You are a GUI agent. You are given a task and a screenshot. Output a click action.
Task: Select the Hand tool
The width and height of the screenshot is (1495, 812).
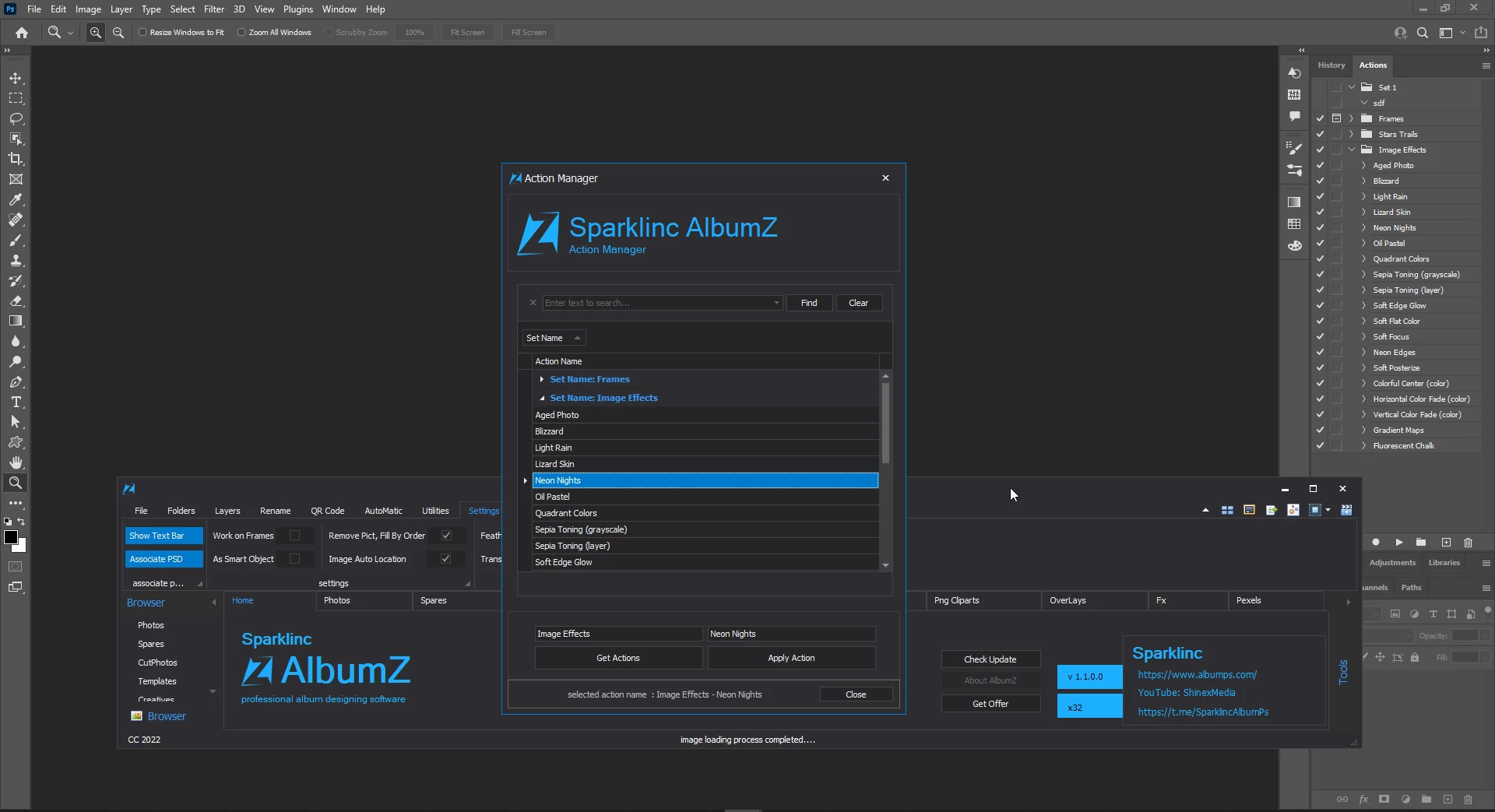(16, 462)
